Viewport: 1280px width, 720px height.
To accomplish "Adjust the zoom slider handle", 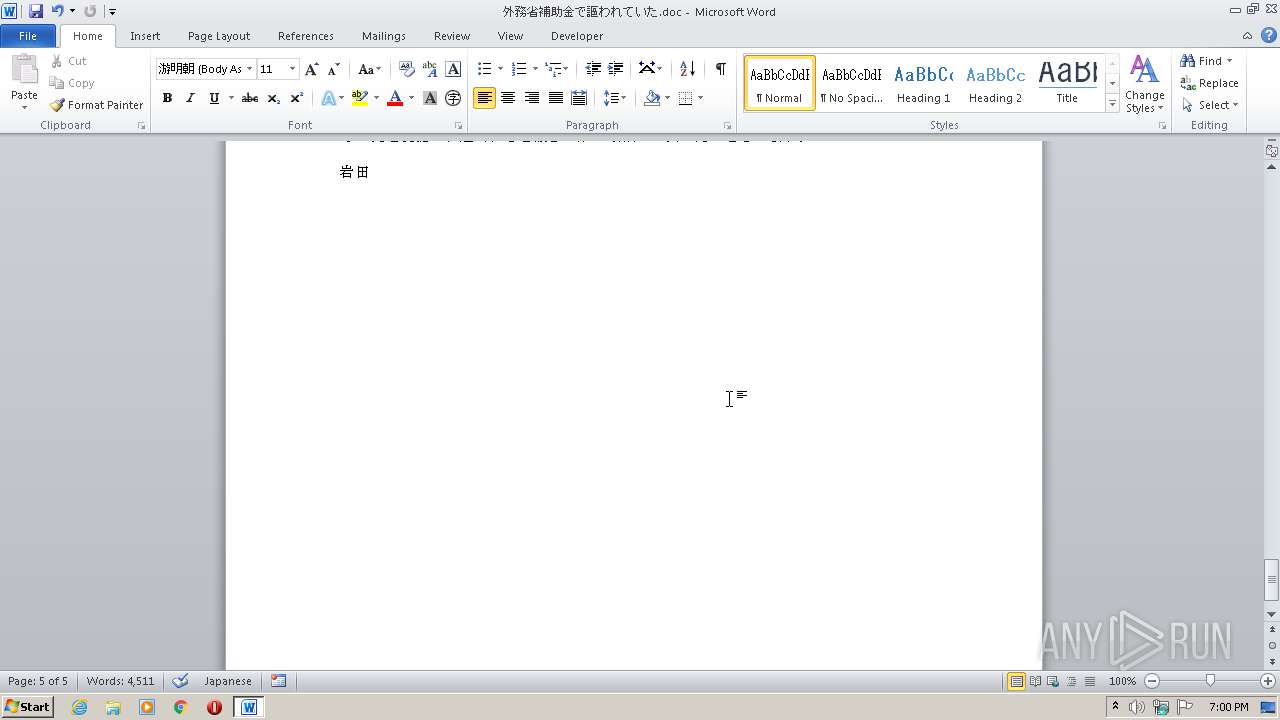I will [1210, 681].
